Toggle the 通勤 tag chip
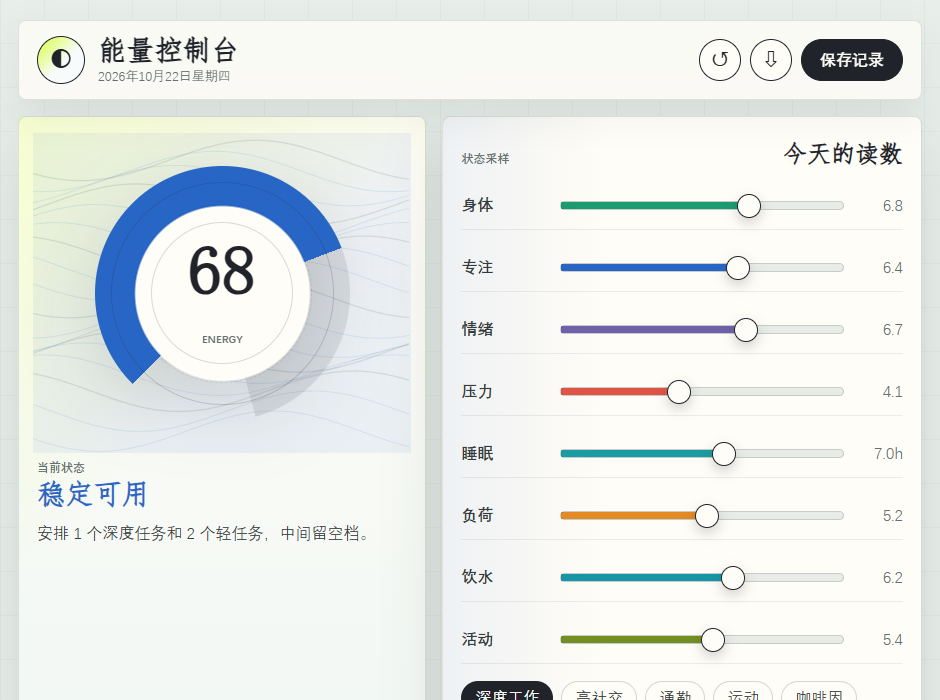The width and height of the screenshot is (940, 700). click(675, 692)
